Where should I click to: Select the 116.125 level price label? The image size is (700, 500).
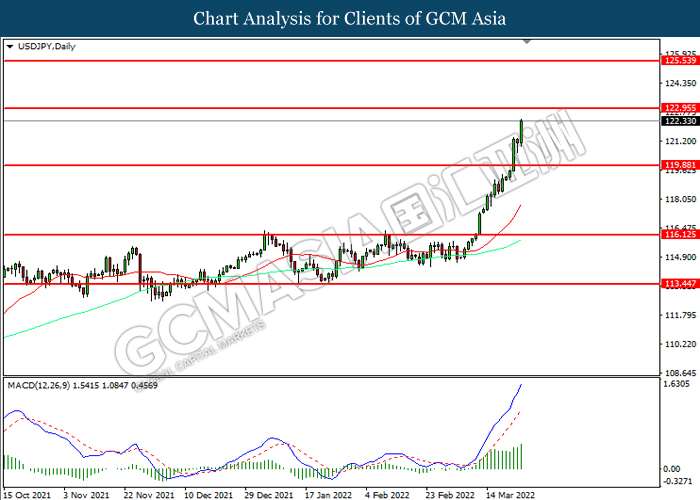[x=680, y=234]
